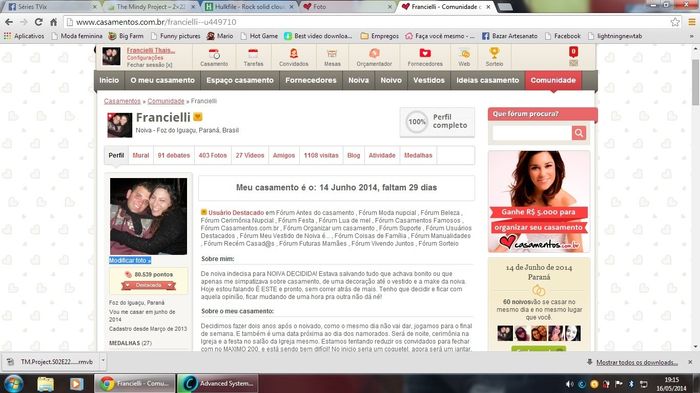Click Mostrar todos os downloads link
This screenshot has width=700, height=393.
point(637,362)
